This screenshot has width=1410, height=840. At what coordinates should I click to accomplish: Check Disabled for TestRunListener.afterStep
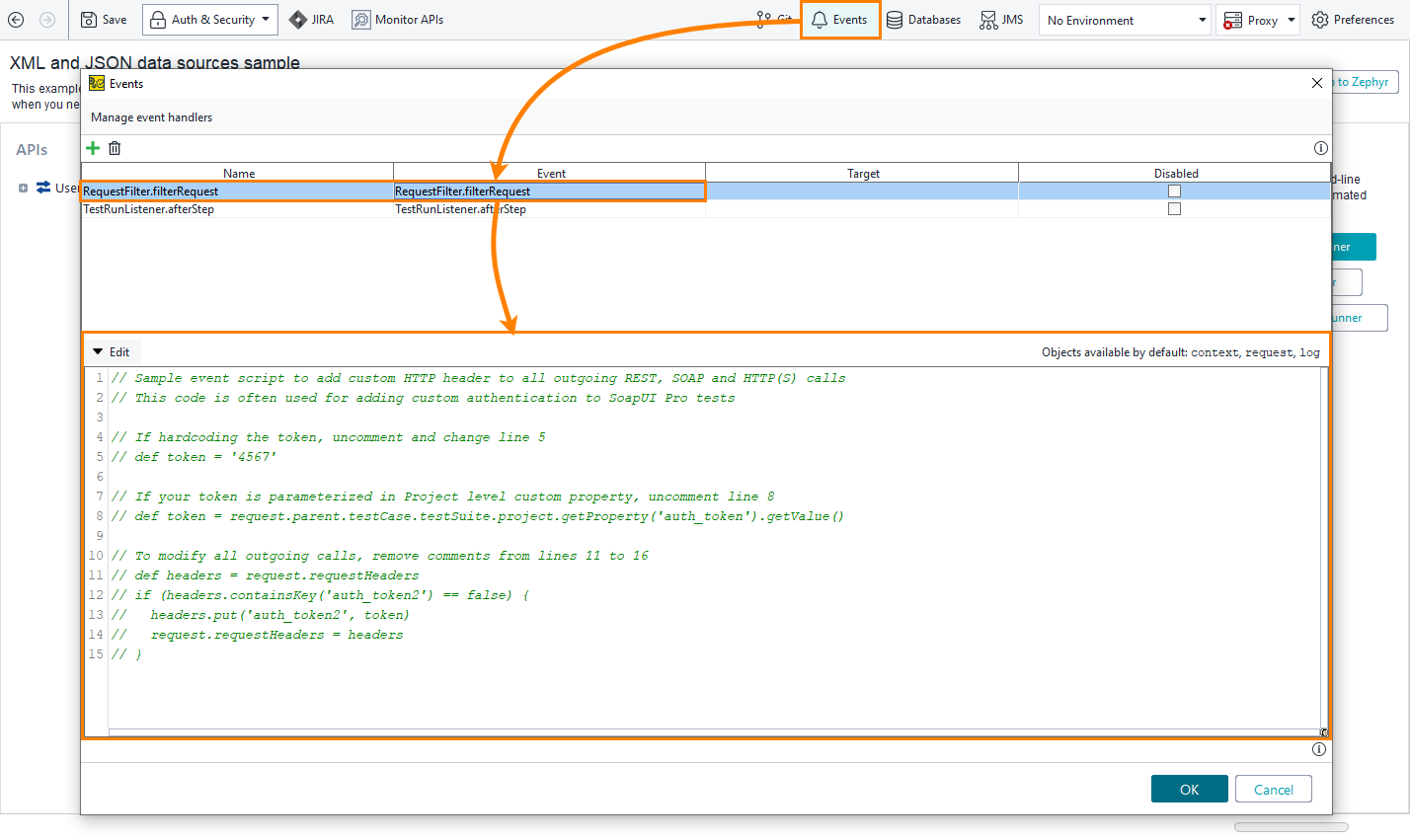[x=1175, y=208]
